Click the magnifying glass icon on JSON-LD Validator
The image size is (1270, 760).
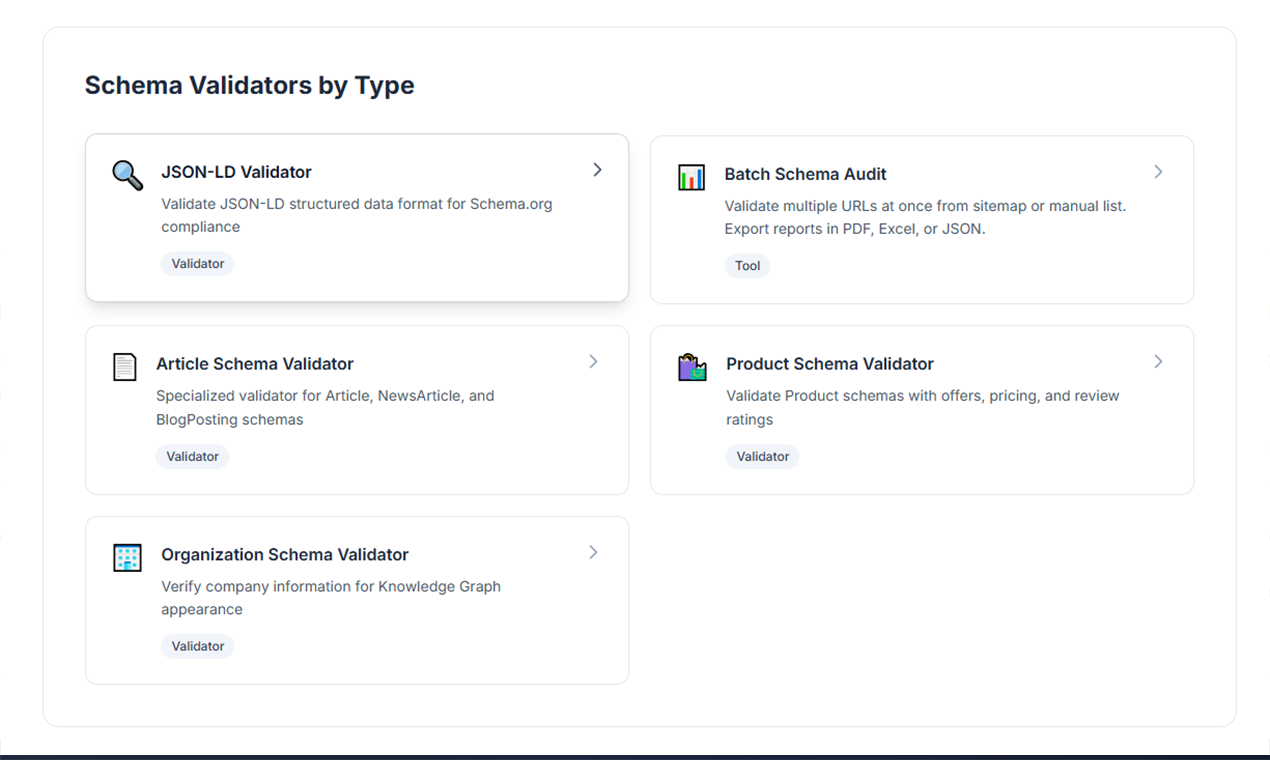(126, 175)
